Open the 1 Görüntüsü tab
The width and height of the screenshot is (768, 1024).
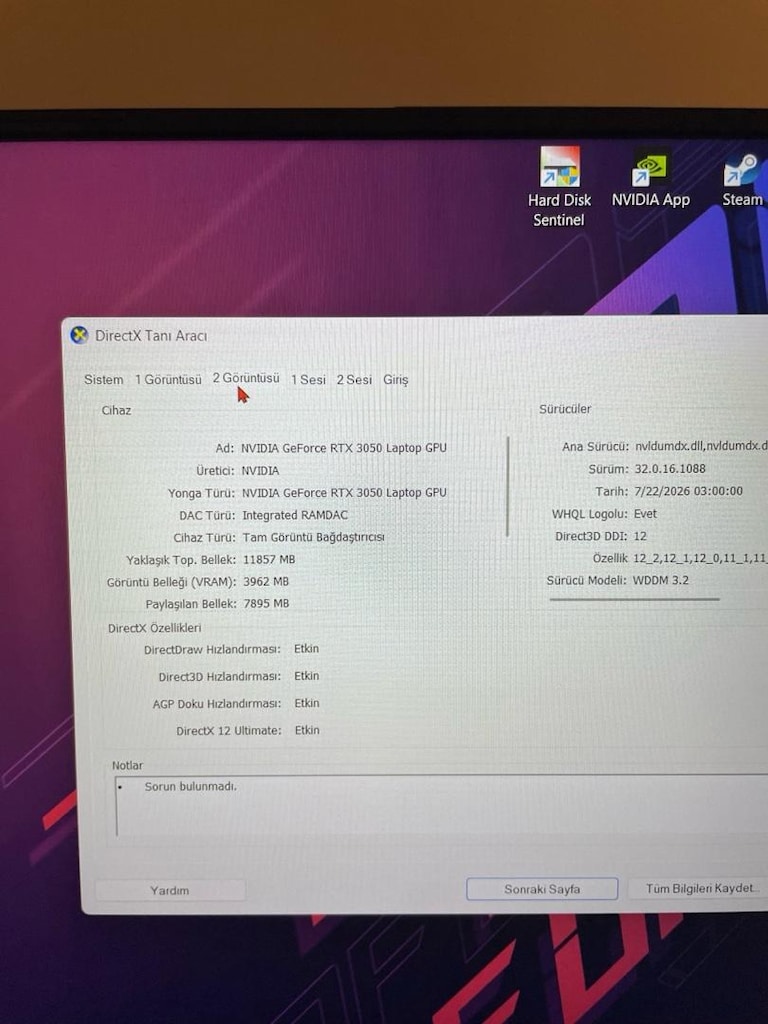pos(168,379)
